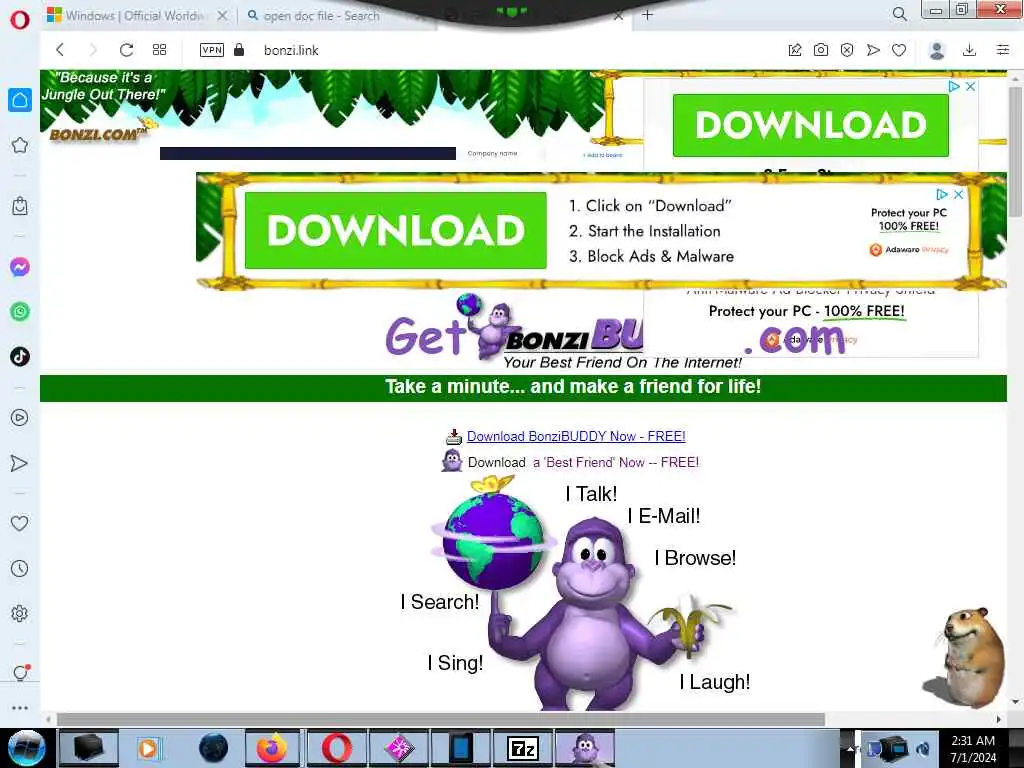The width and height of the screenshot is (1024, 768).
Task: Open the profile account icon
Action: coord(937,50)
